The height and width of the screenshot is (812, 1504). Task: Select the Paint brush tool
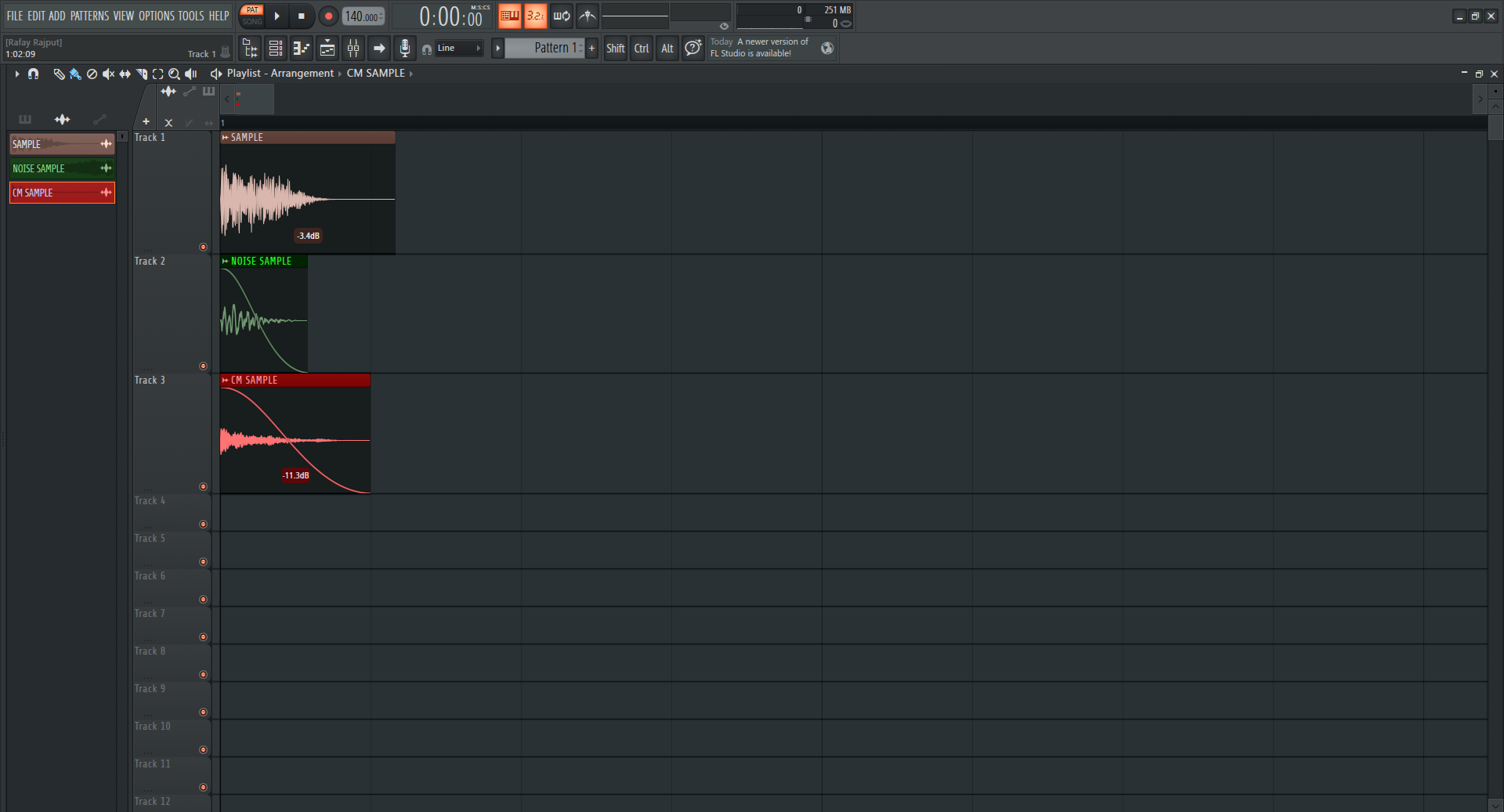pyautogui.click(x=75, y=74)
